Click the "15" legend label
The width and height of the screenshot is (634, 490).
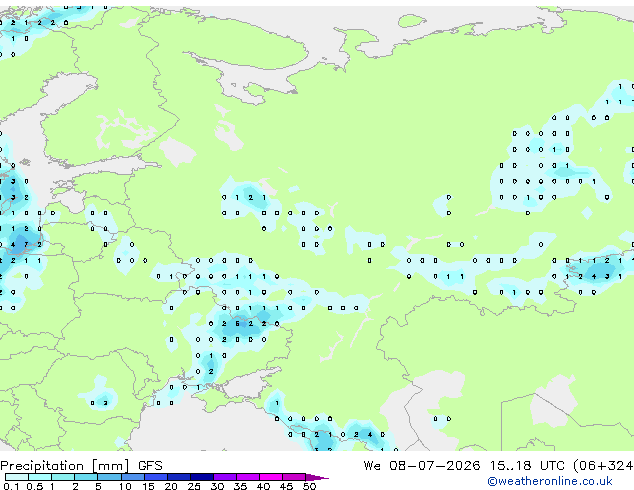[x=148, y=486]
